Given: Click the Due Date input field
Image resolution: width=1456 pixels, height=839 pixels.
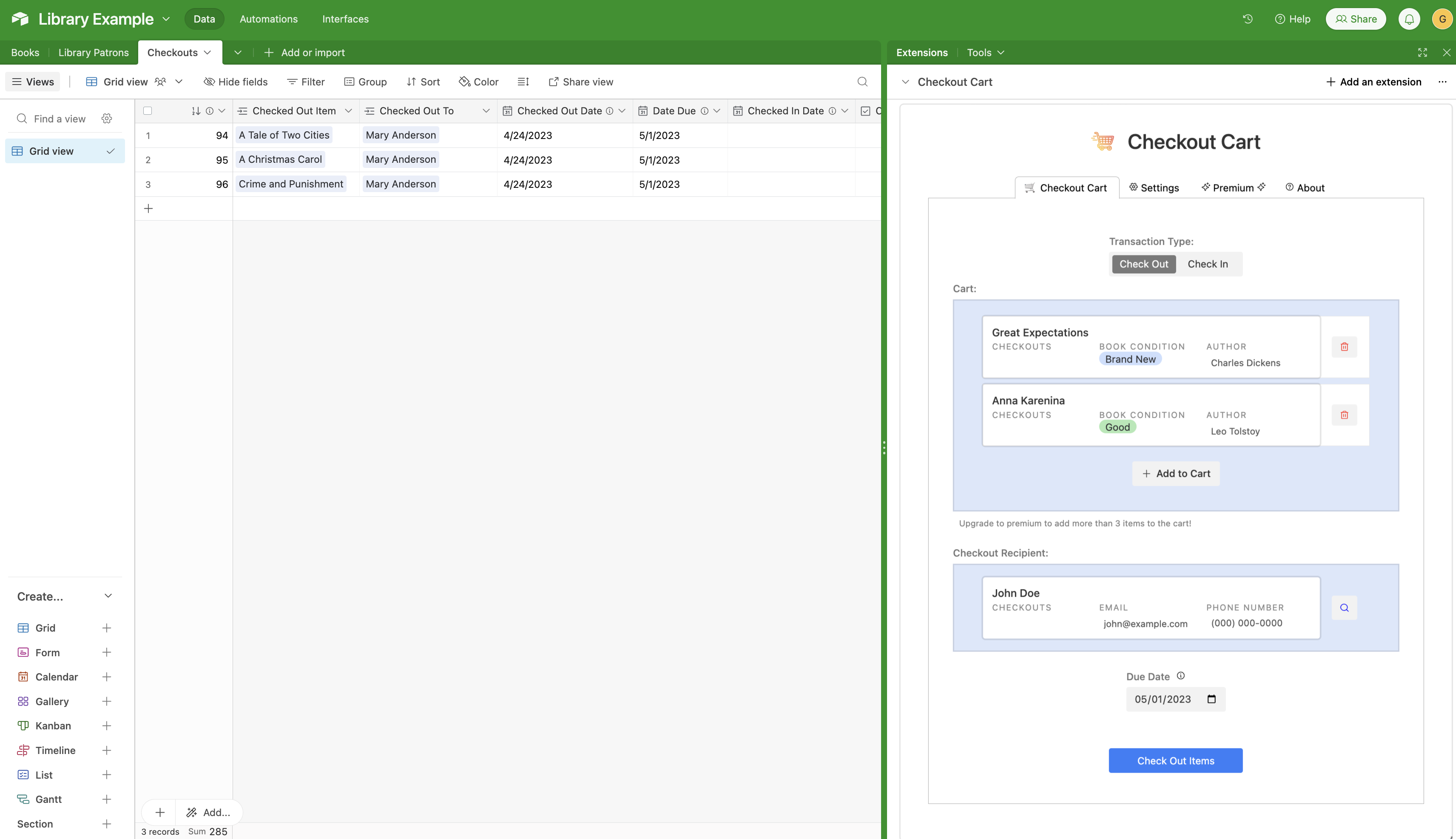Looking at the screenshot, I should point(1170,699).
